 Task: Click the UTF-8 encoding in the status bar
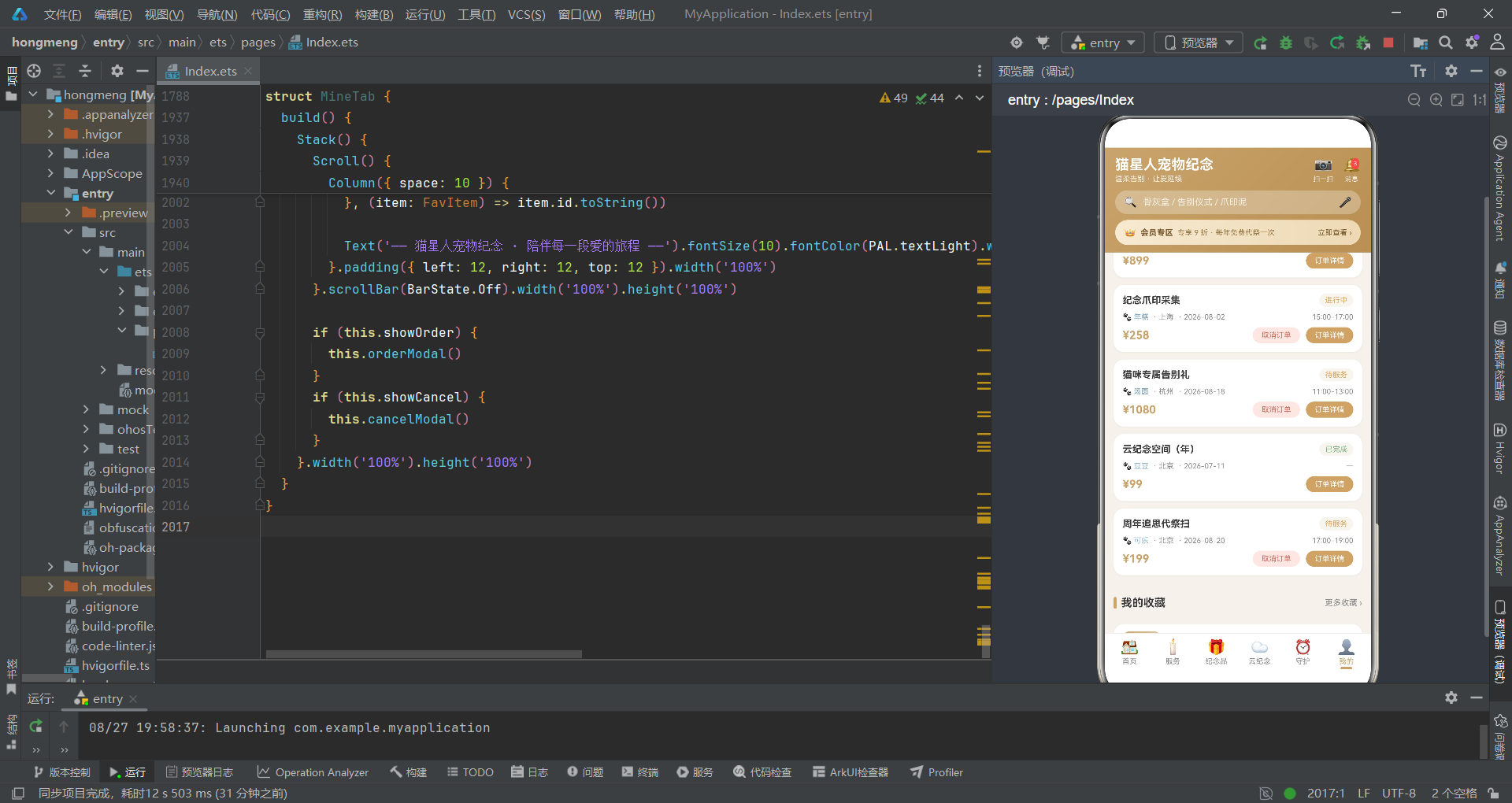[1399, 793]
